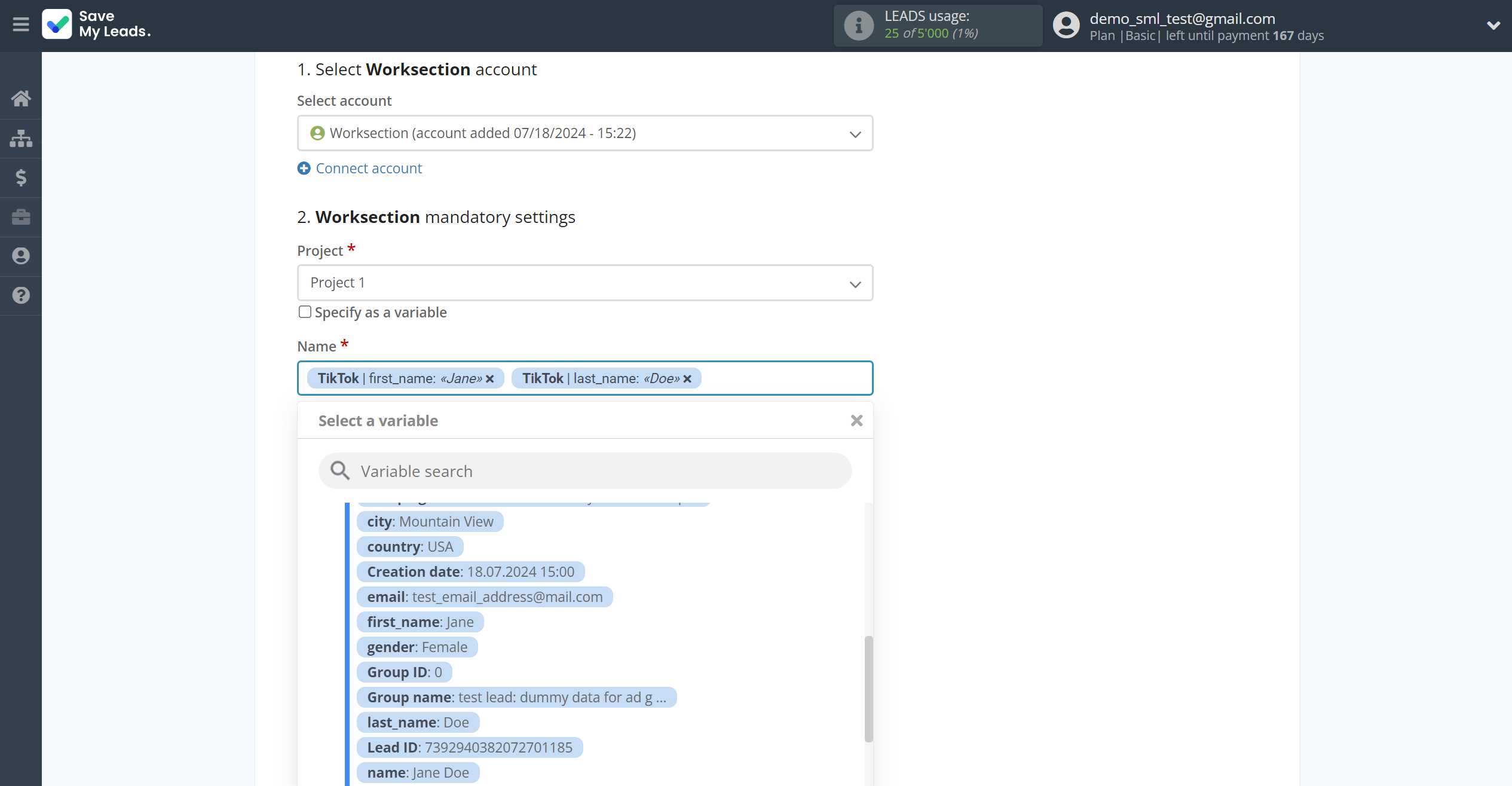Select the country: USA variable

(x=410, y=547)
